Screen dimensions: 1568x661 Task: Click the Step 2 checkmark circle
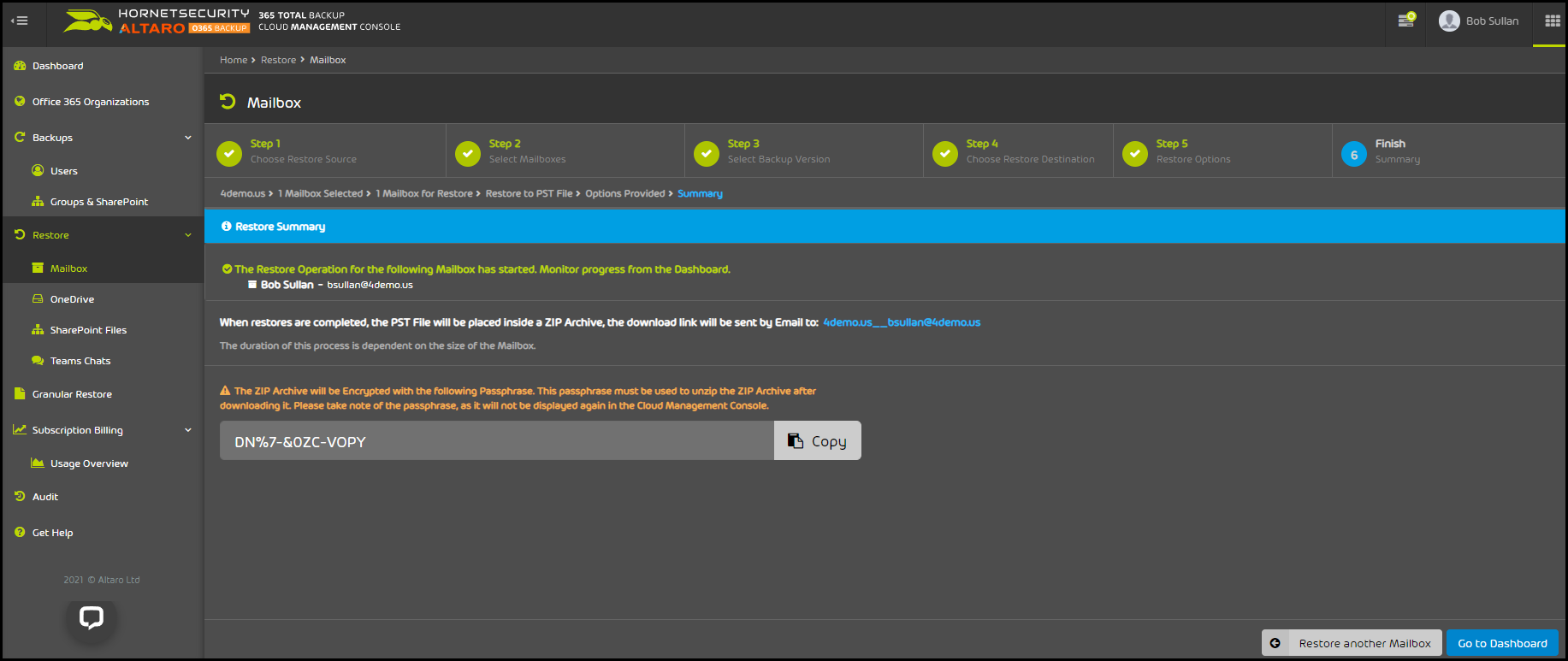pyautogui.click(x=468, y=154)
